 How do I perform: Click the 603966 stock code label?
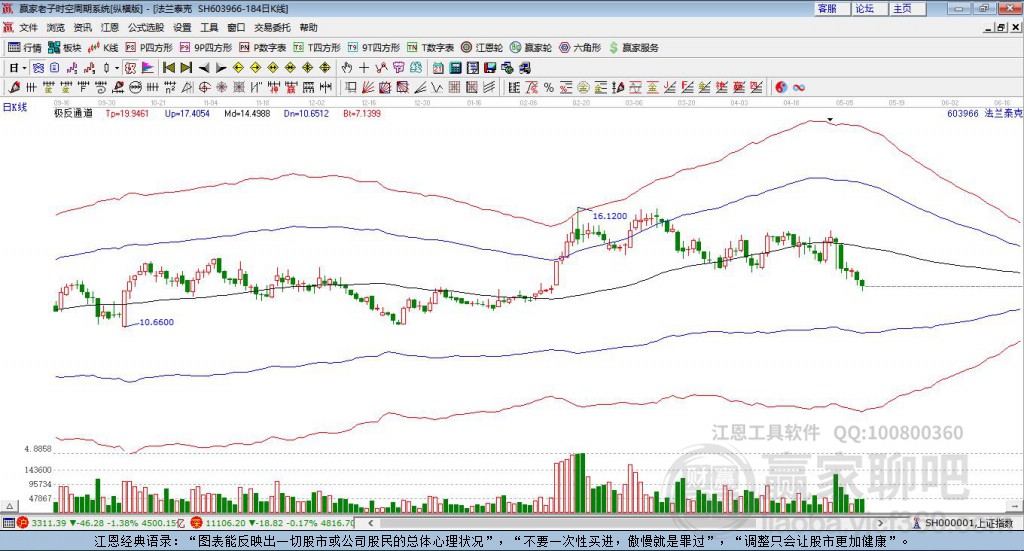(963, 113)
